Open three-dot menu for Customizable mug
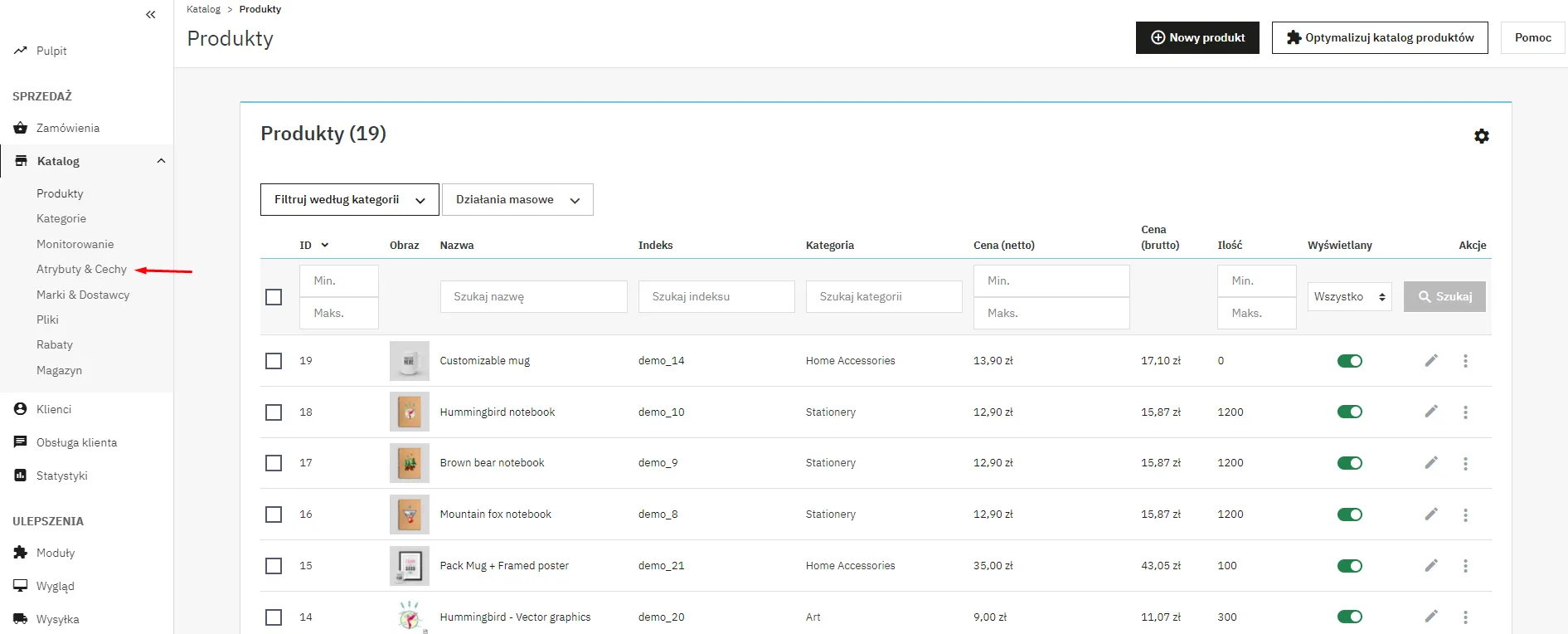 1465,361
